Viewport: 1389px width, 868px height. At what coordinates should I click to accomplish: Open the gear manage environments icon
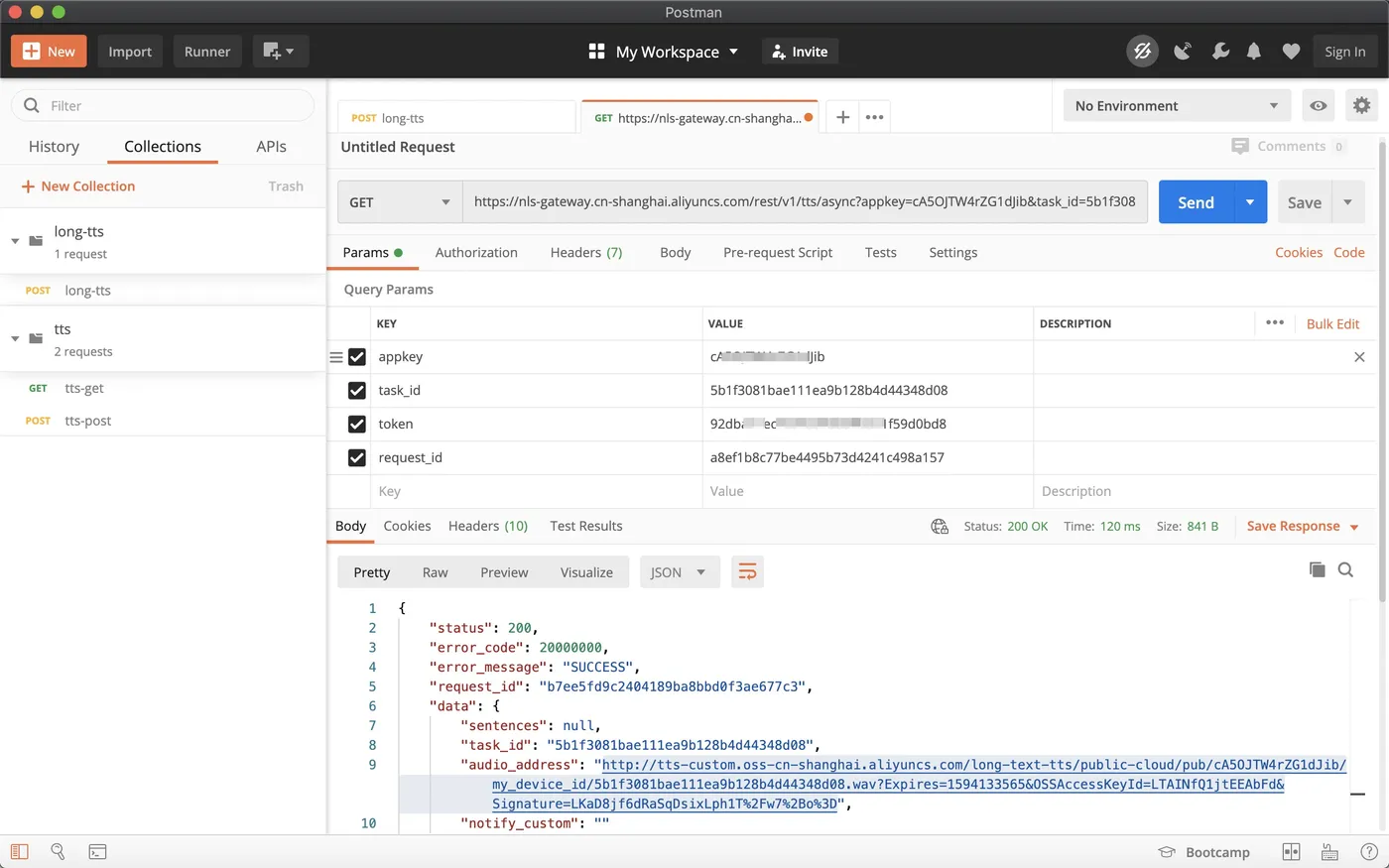1361,105
